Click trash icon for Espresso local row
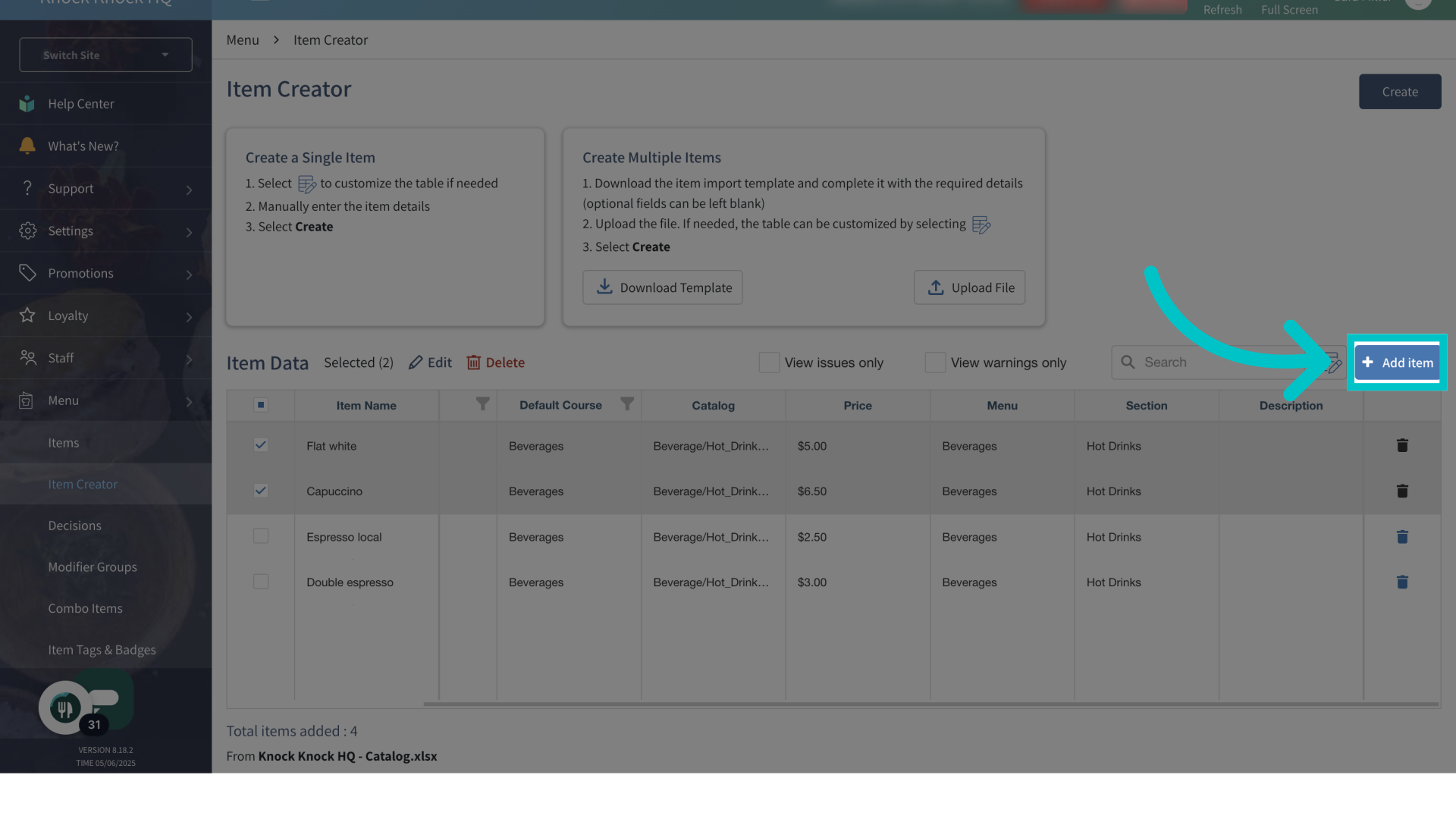The image size is (1456, 819). pos(1402,537)
